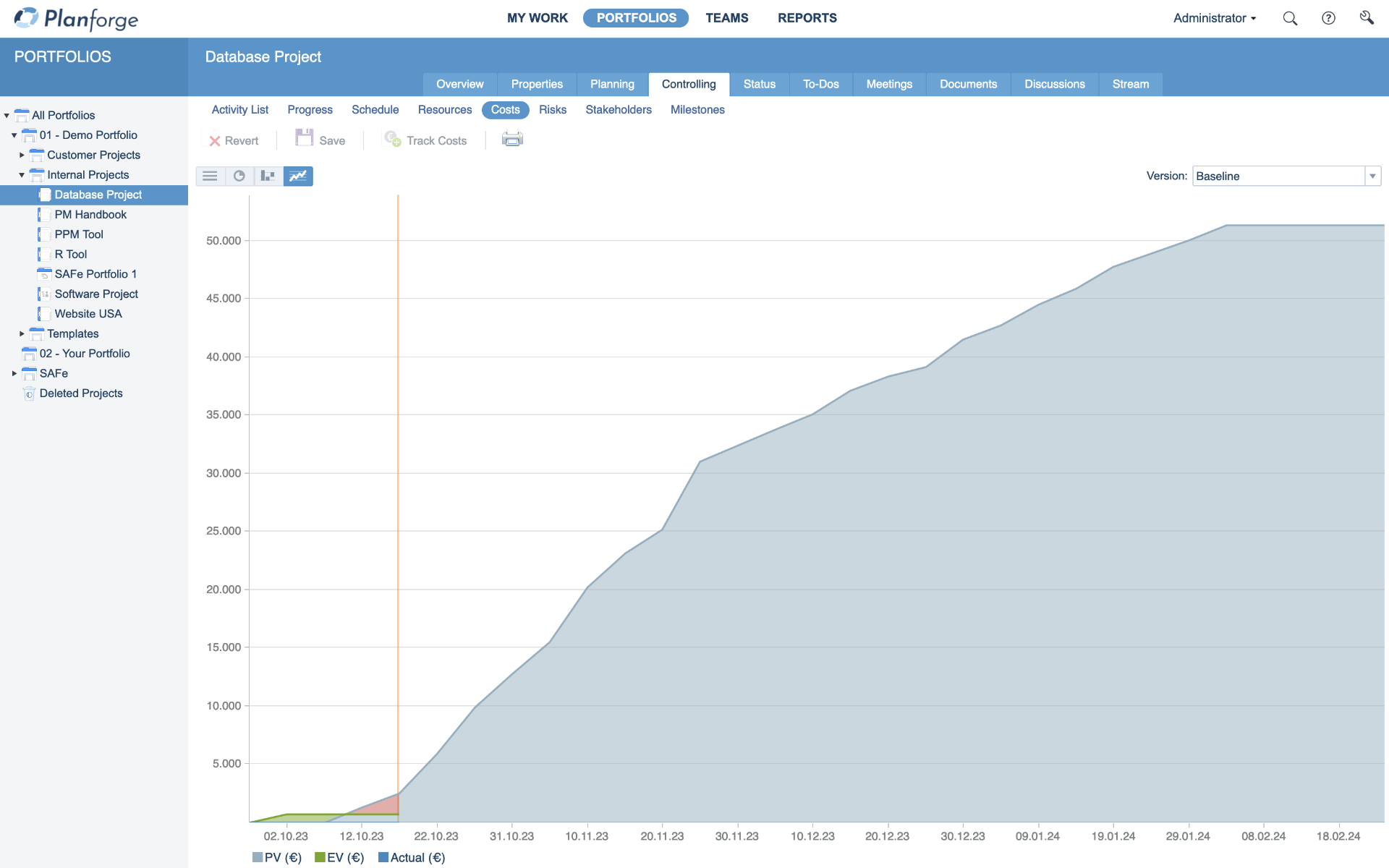Select the table view icon
The width and height of the screenshot is (1389, 868).
point(211,176)
